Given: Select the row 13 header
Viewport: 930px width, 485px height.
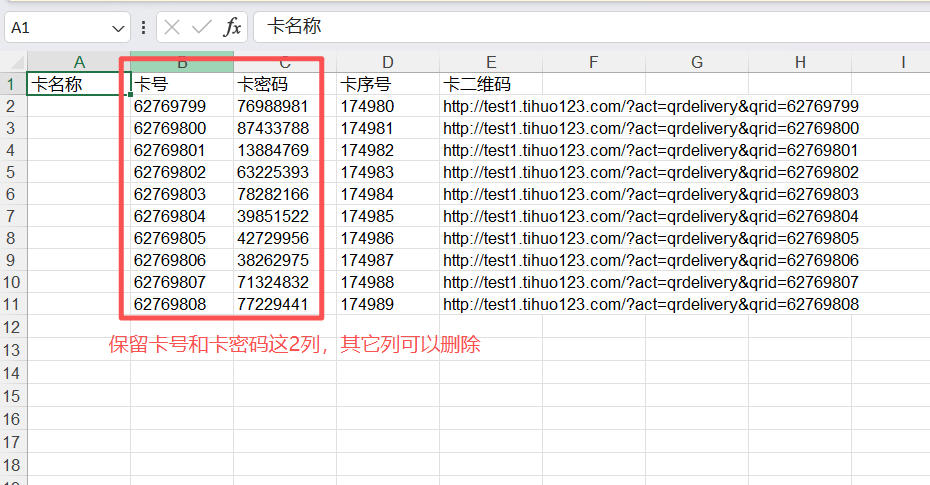Looking at the screenshot, I should pos(12,349).
